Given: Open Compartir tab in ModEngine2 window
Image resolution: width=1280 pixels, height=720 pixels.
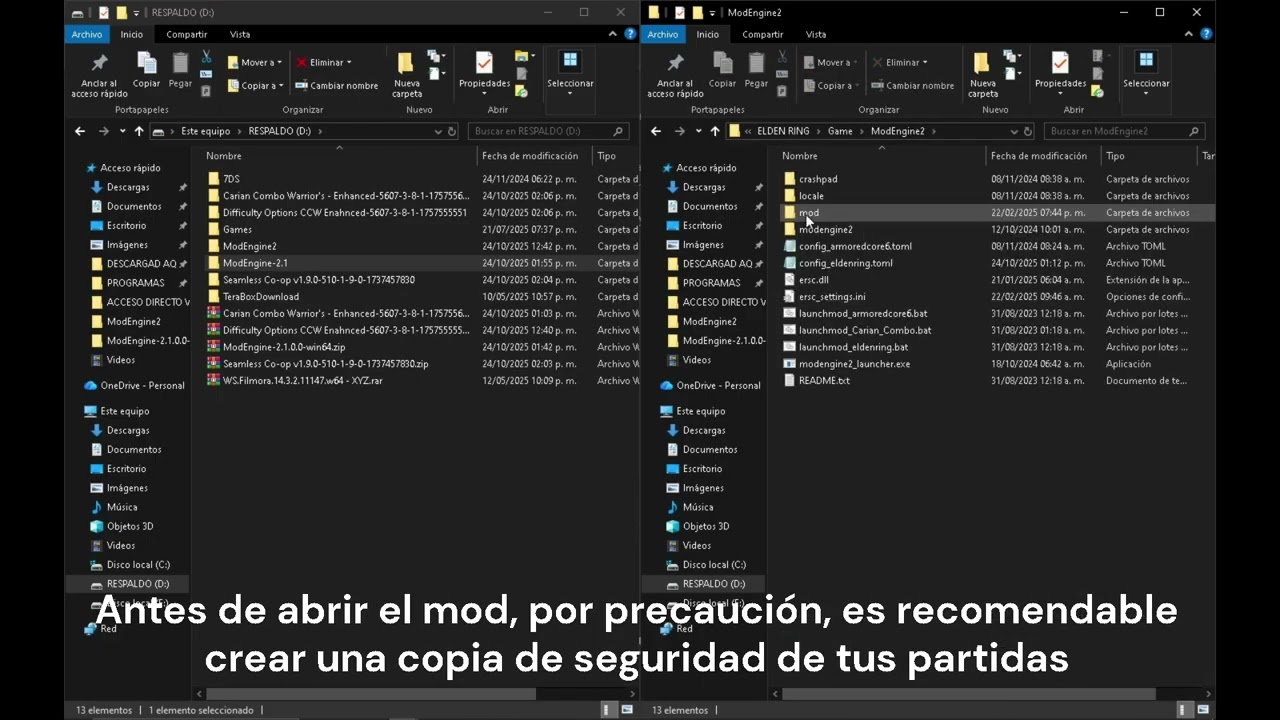Looking at the screenshot, I should 763,34.
